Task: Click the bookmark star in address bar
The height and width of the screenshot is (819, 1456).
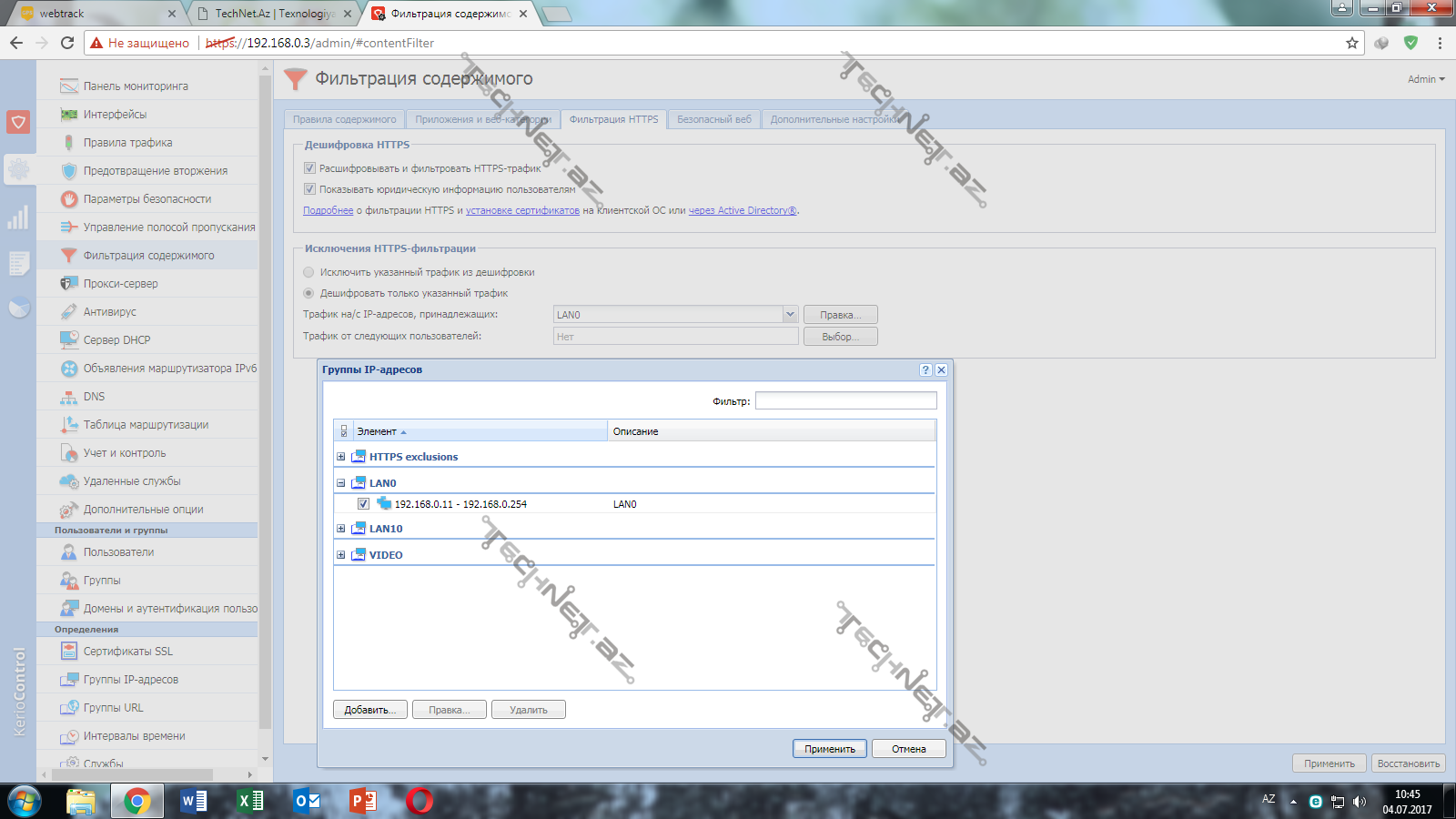Action: tap(1351, 43)
